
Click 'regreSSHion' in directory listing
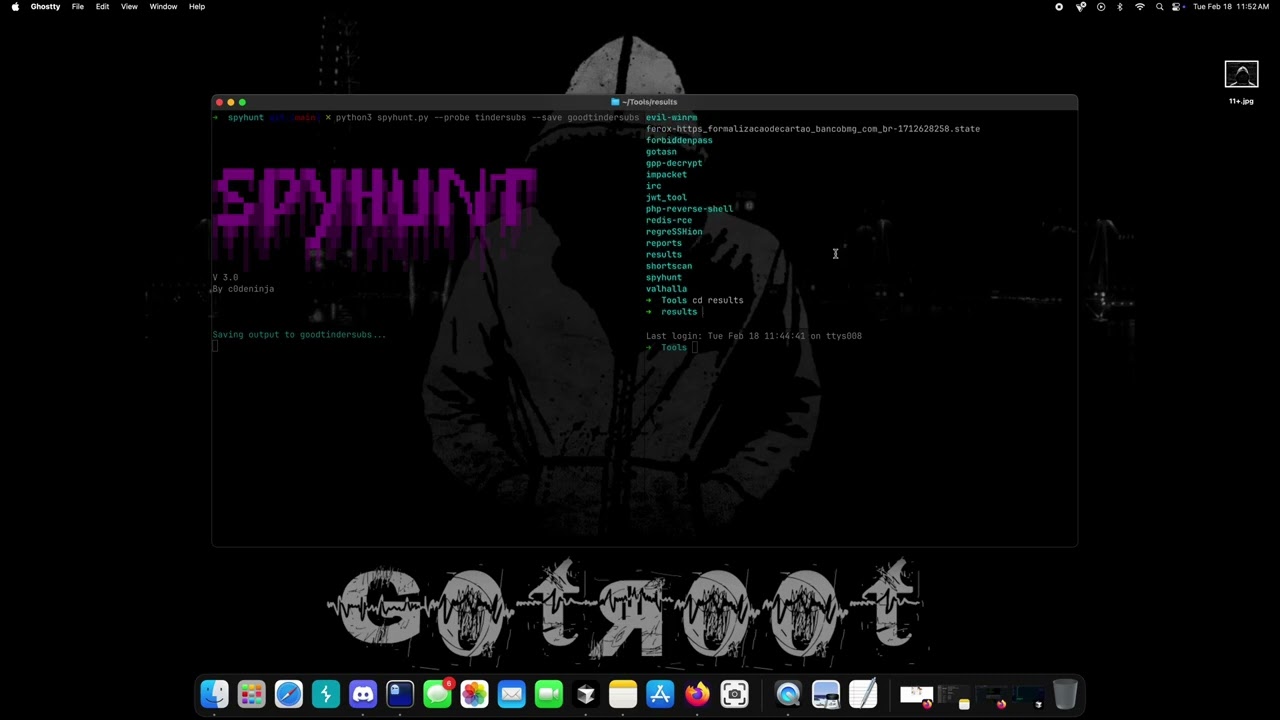674,232
